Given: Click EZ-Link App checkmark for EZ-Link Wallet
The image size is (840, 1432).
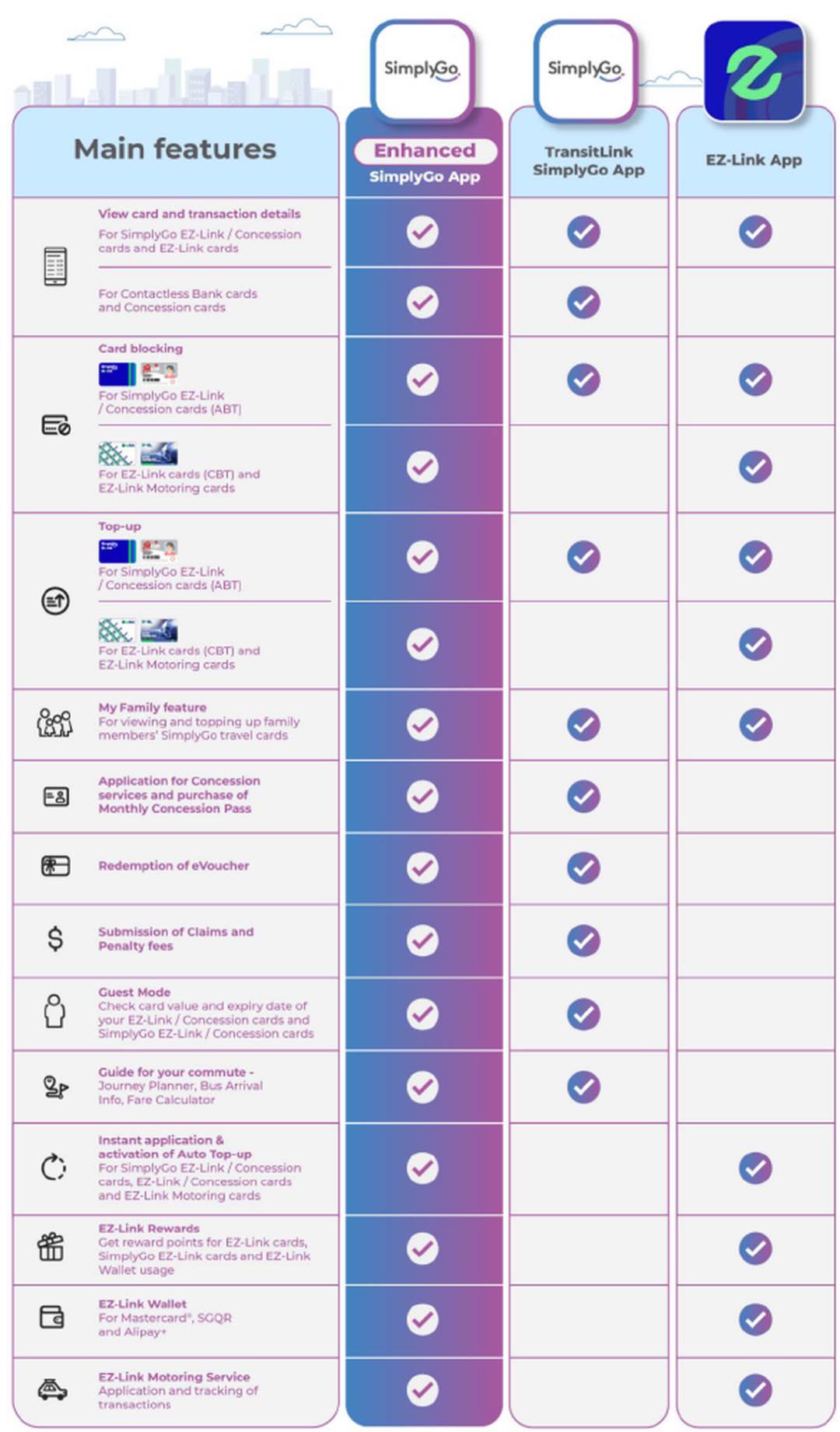Looking at the screenshot, I should click(x=754, y=1319).
